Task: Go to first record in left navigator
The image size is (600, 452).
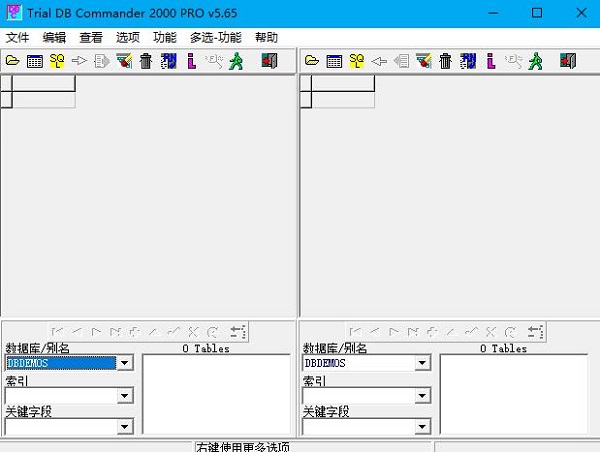Action: (x=57, y=331)
